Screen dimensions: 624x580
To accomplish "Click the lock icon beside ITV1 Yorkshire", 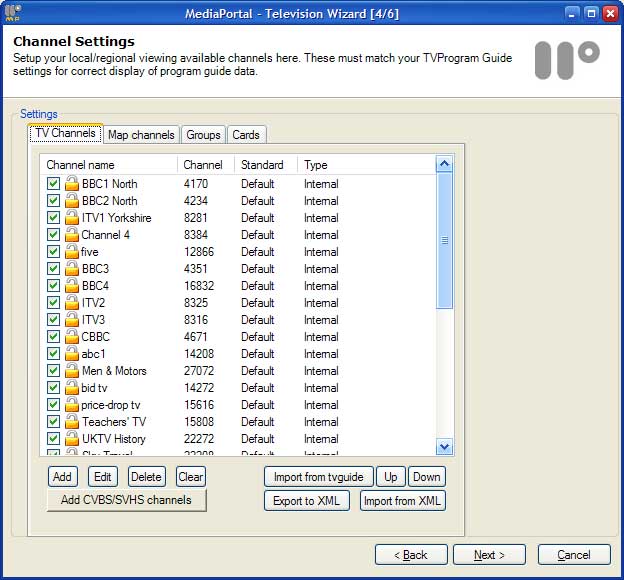I will click(72, 218).
